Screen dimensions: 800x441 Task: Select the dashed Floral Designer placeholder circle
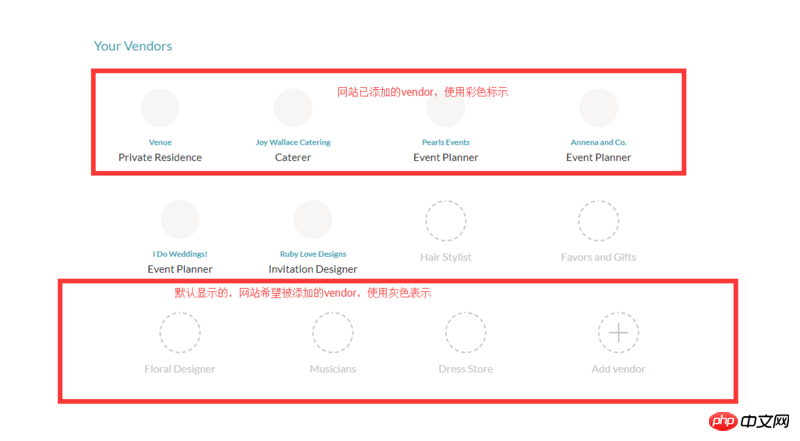click(x=180, y=332)
